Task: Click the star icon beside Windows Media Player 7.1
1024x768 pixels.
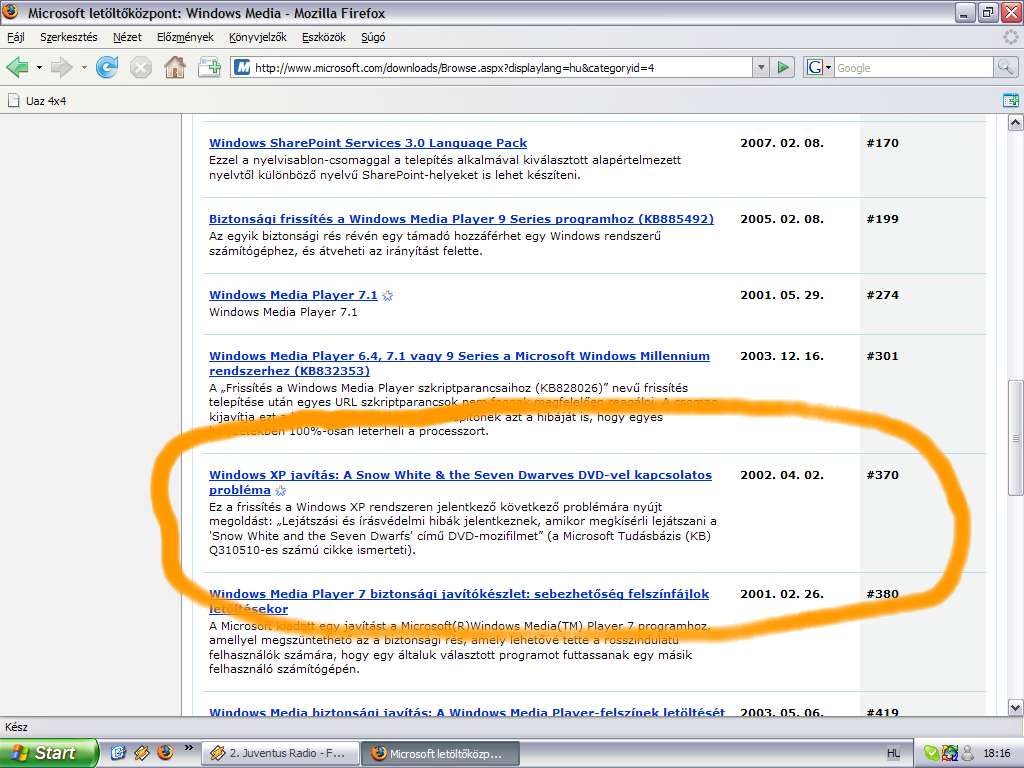Action: click(388, 296)
